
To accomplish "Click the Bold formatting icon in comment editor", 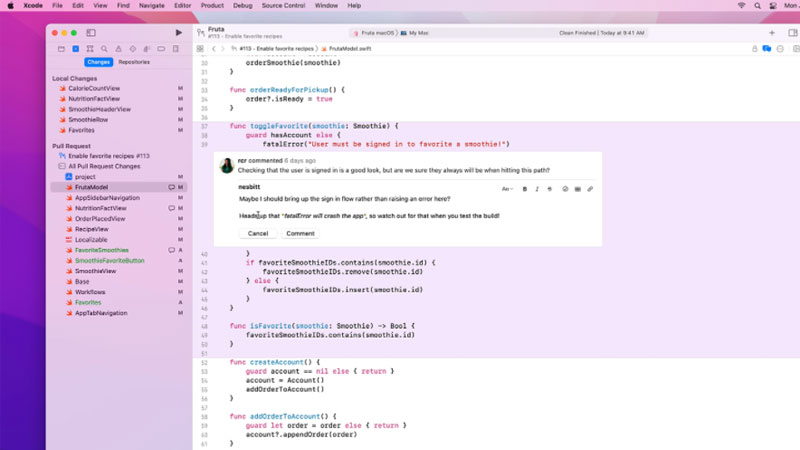I will click(x=524, y=189).
